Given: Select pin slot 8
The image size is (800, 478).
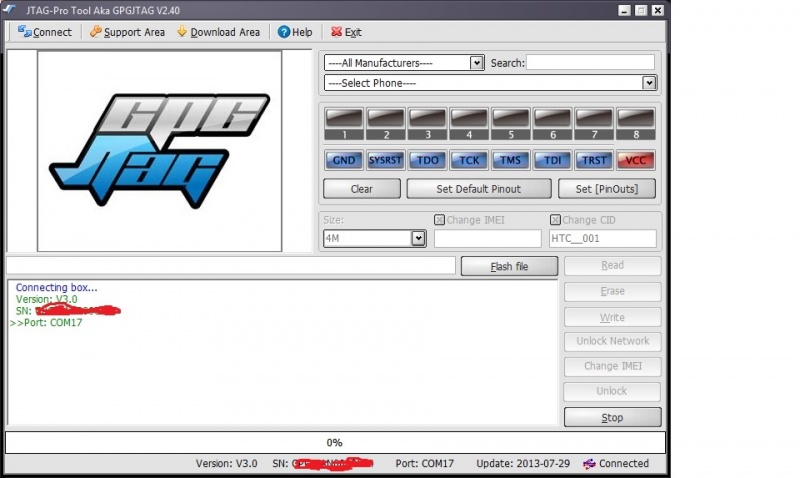Looking at the screenshot, I should (x=636, y=124).
